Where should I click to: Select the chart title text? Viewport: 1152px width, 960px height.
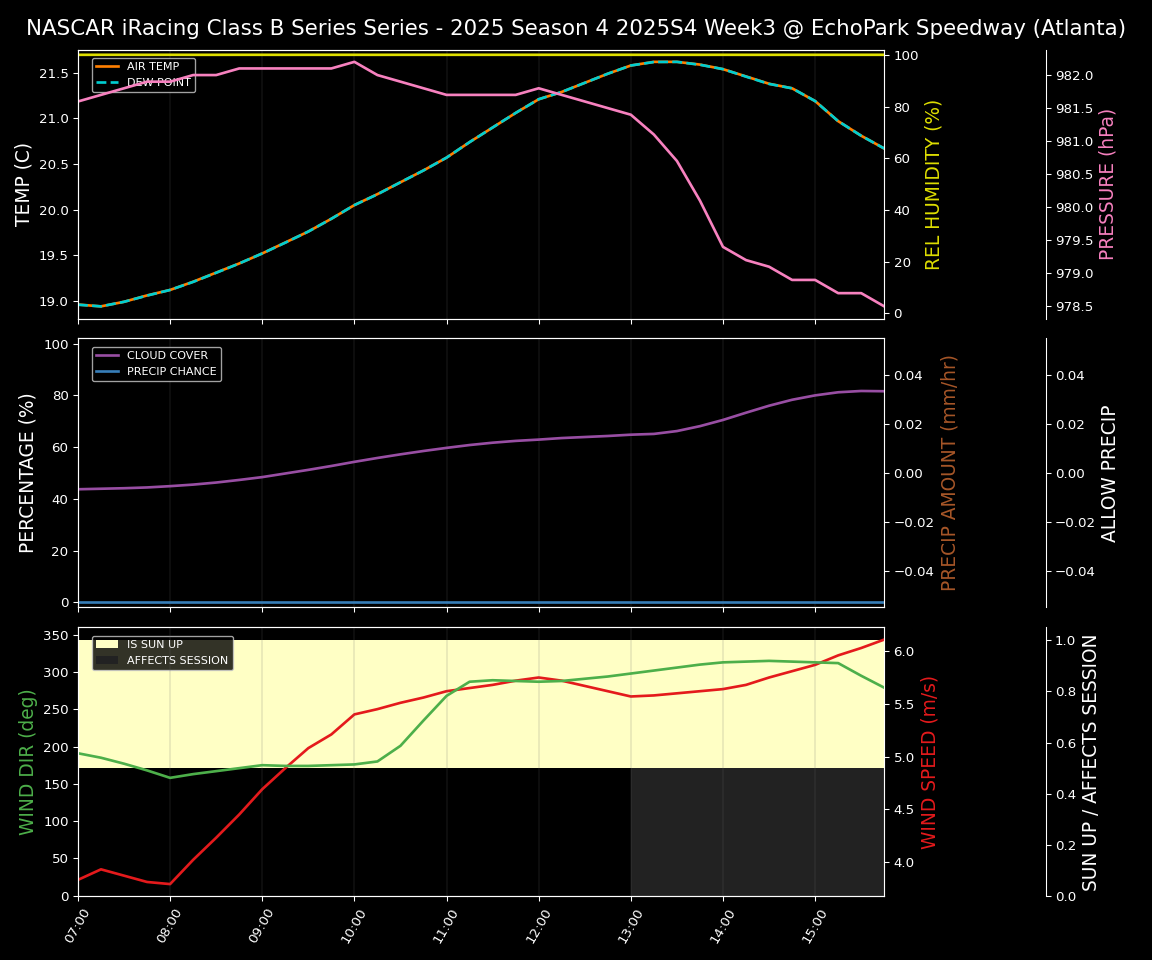pyautogui.click(x=576, y=28)
